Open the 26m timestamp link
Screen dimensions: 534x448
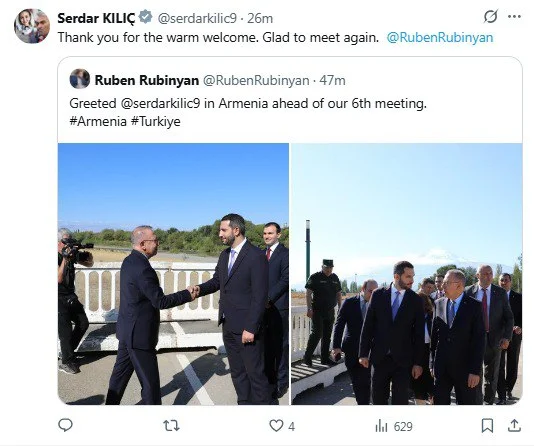point(260,18)
